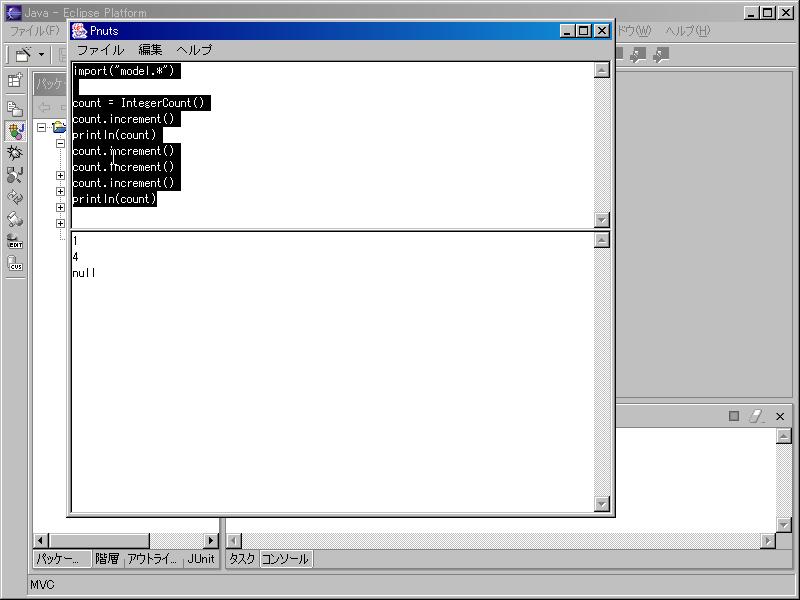Click the right pin-arrow icon in Eclipse toolbar
Screen dimensions: 800x600
[661, 55]
